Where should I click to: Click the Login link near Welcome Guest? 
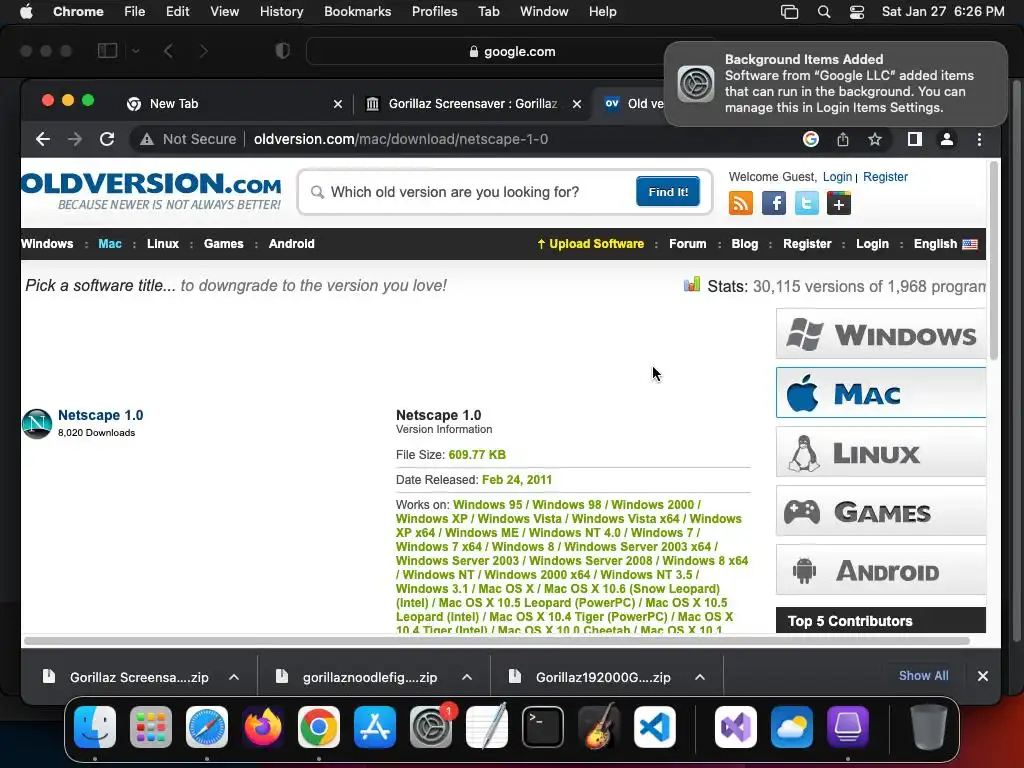click(837, 177)
